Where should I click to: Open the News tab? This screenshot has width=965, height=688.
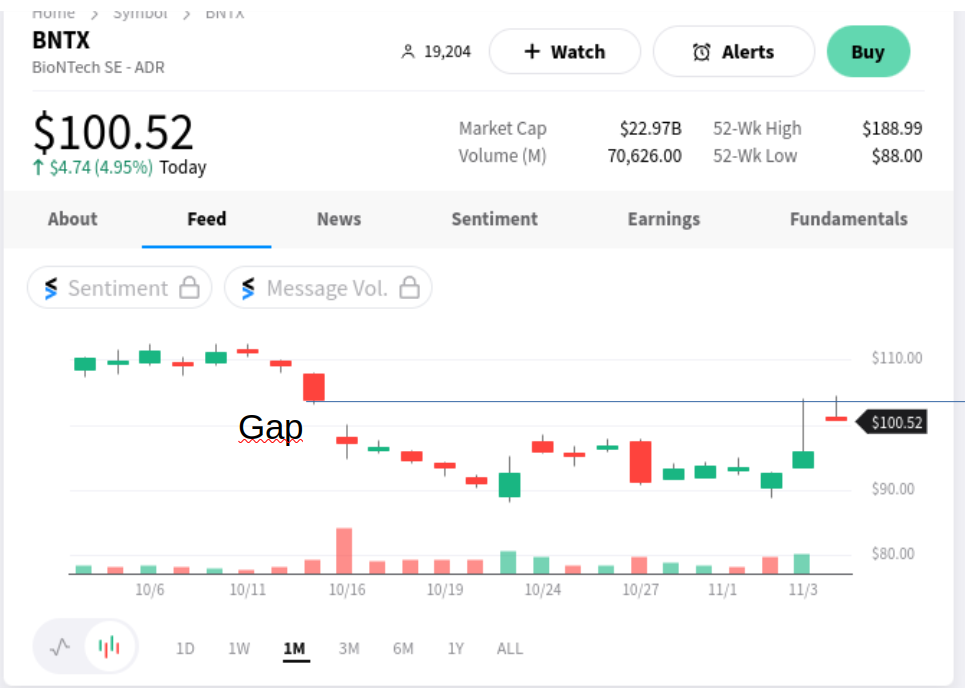(x=339, y=219)
